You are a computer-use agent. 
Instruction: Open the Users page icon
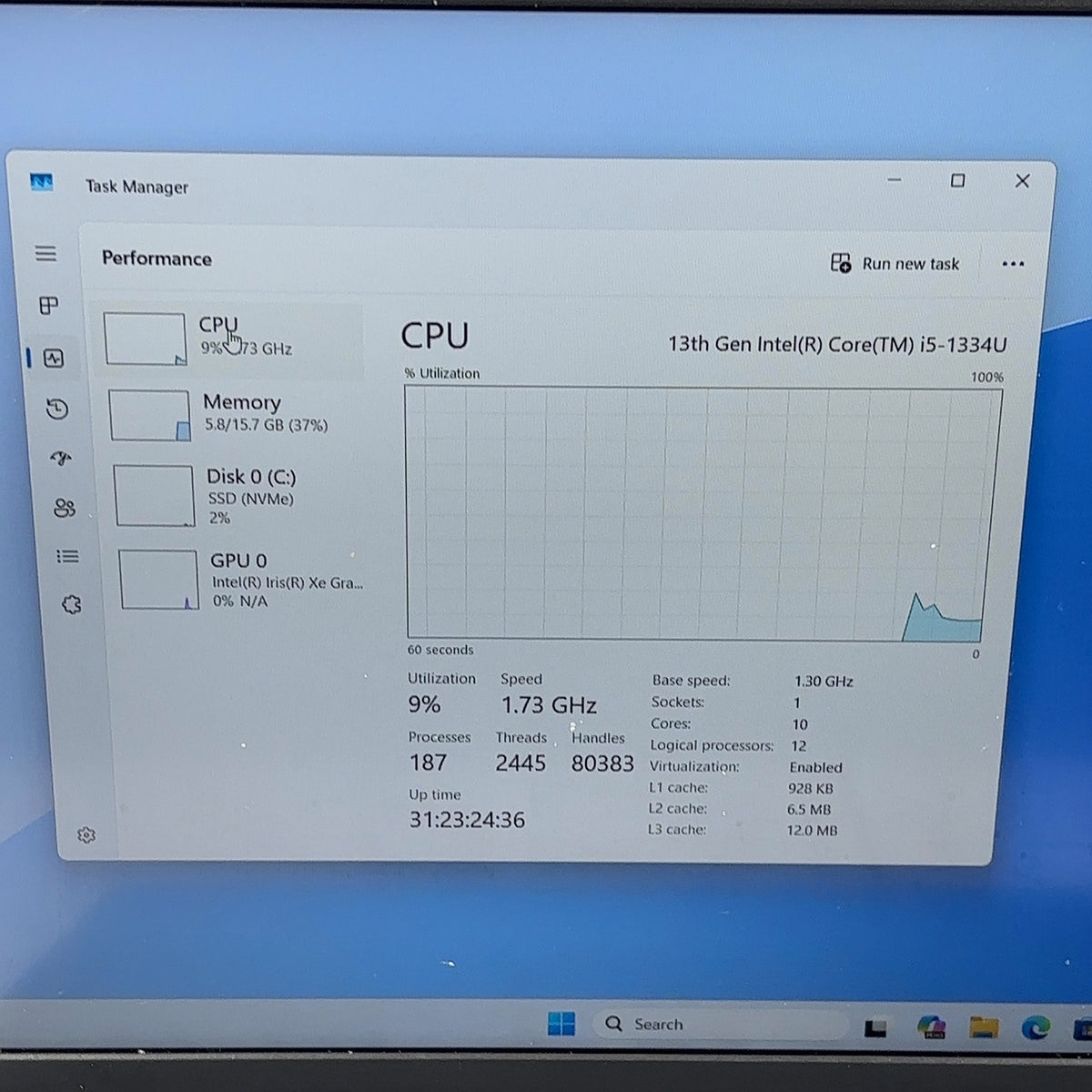[65, 508]
